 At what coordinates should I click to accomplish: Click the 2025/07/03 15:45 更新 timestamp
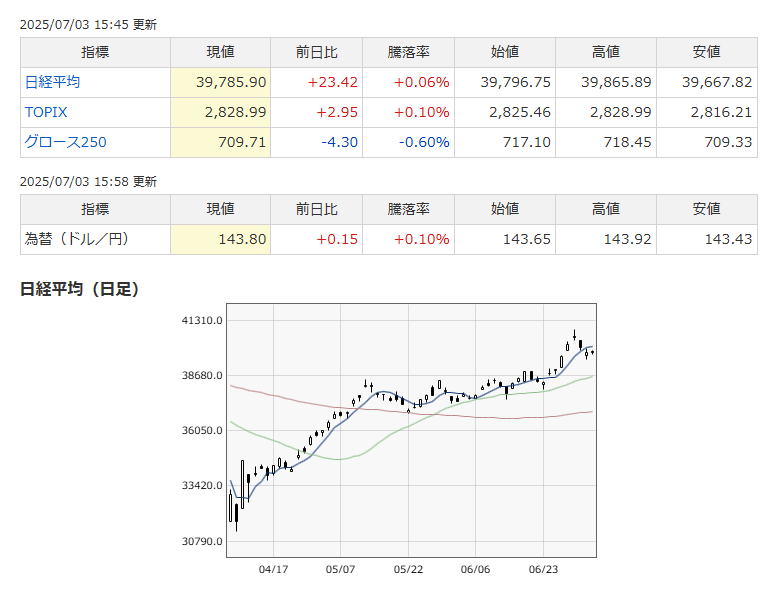[88, 24]
